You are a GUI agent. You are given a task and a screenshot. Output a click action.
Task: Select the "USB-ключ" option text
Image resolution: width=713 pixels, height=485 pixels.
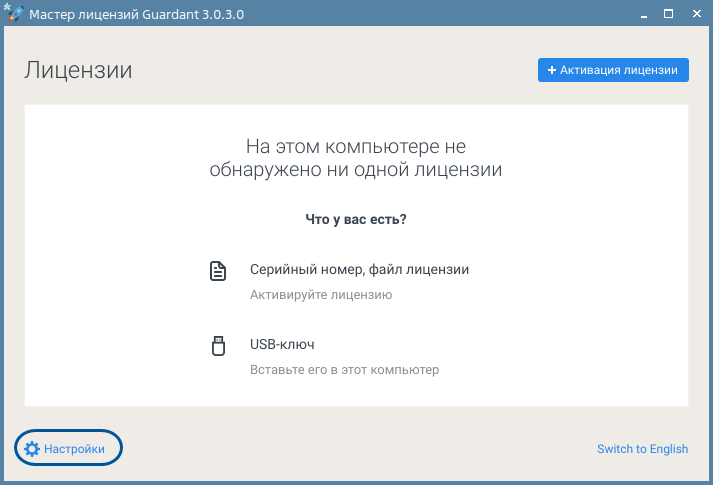(282, 345)
